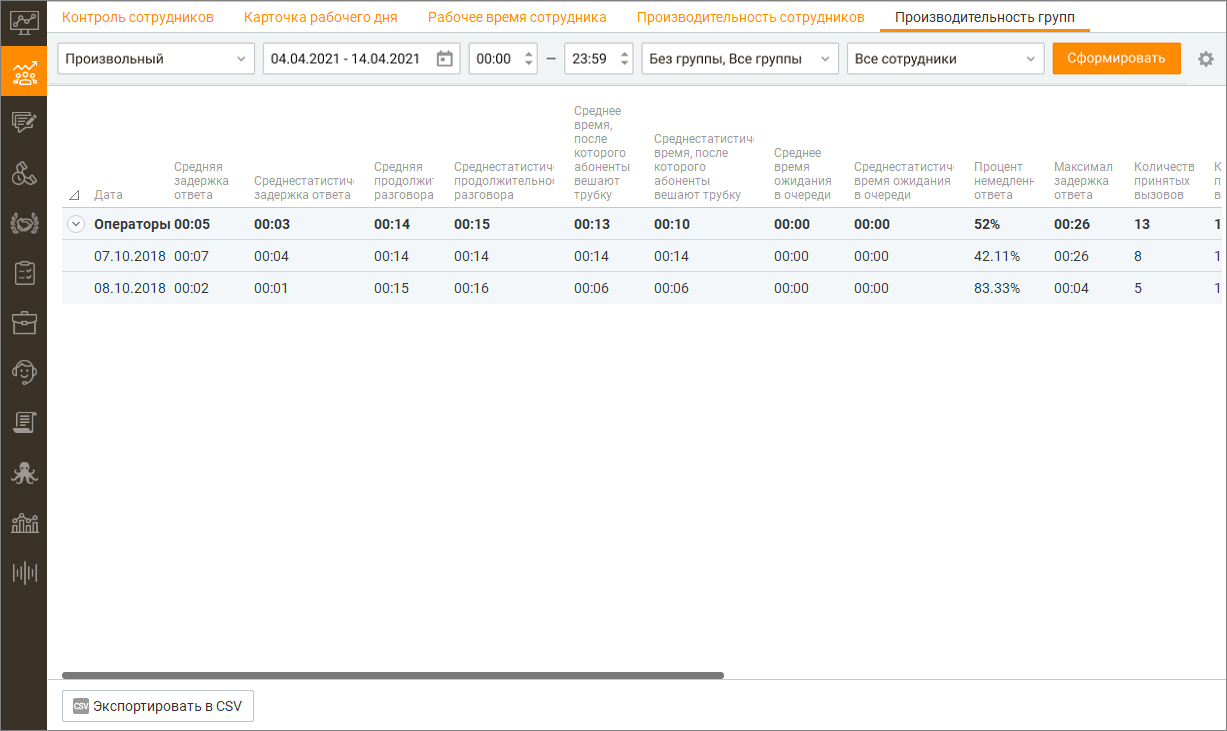1227x731 pixels.
Task: Switch to Рабочее время сотрудника tab
Action: [x=517, y=17]
